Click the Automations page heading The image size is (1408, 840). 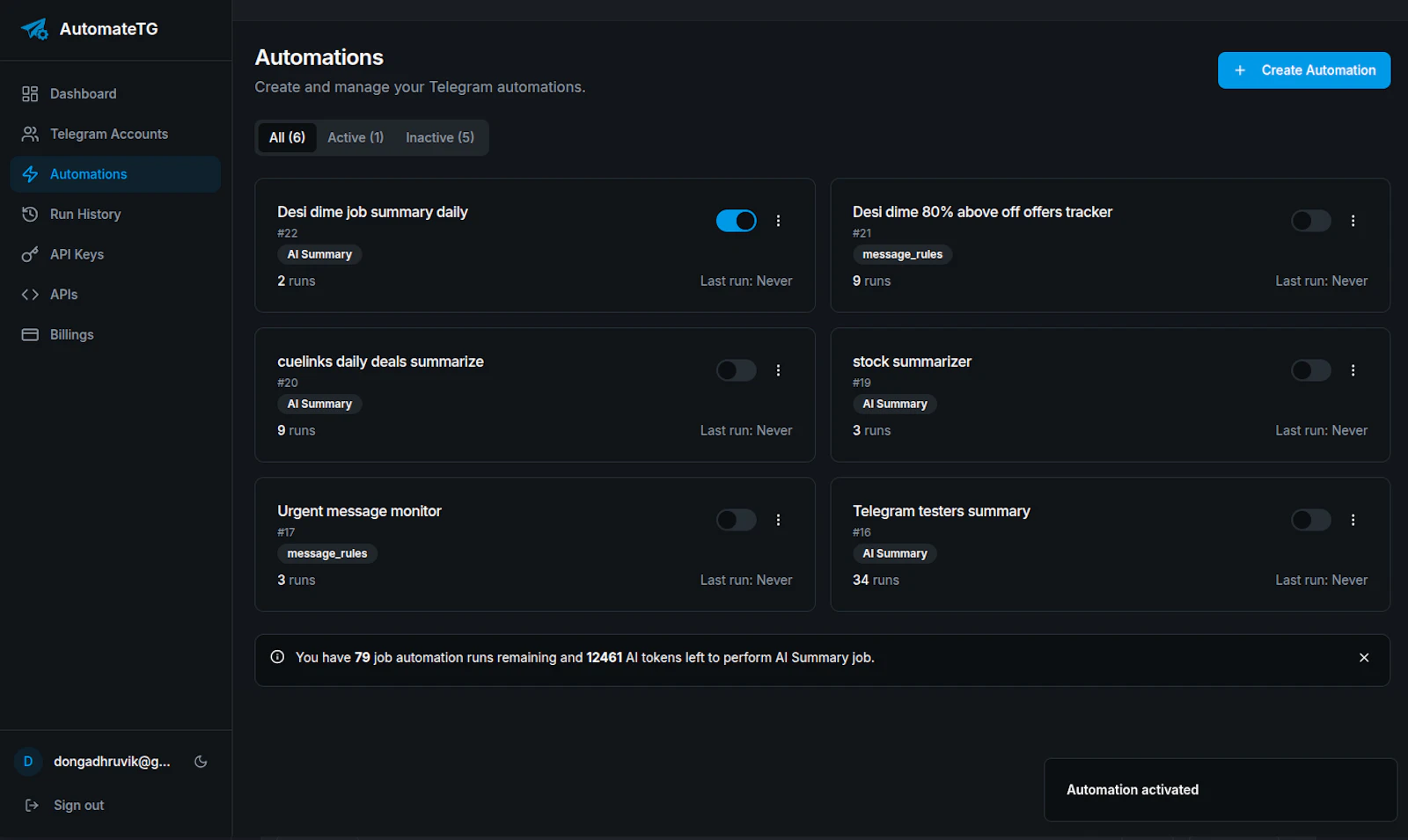point(319,57)
